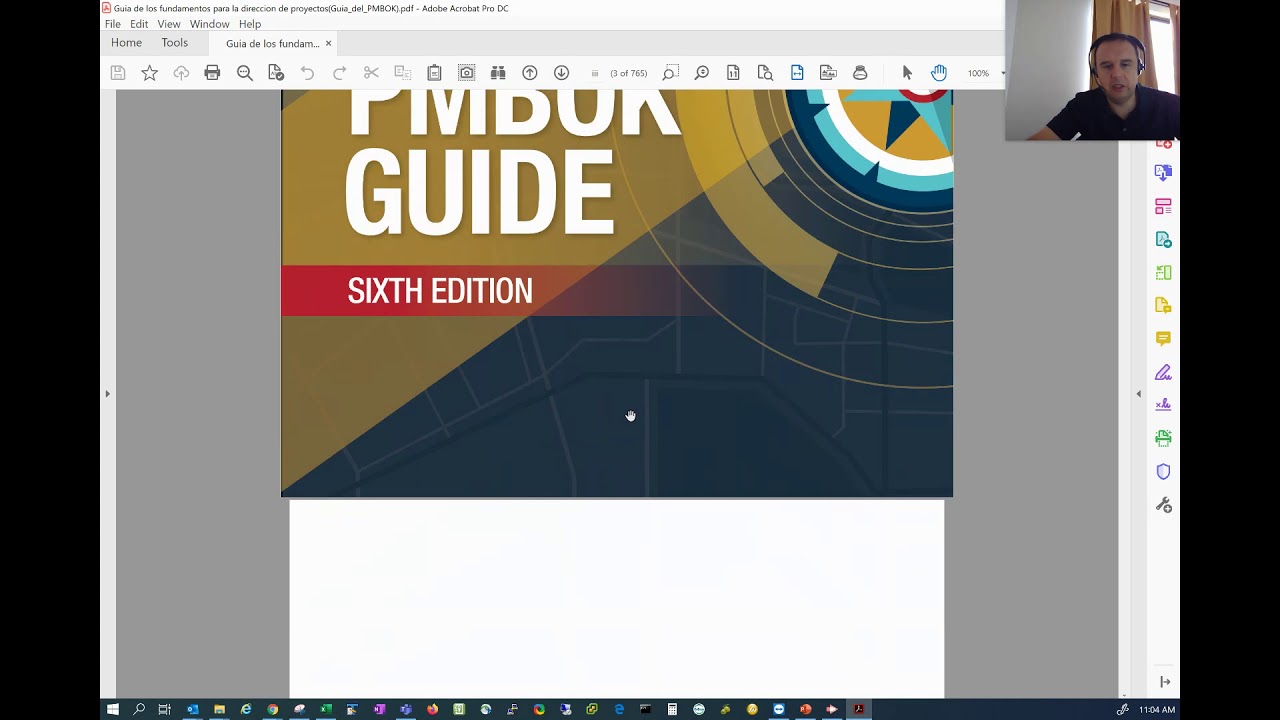Open the Windows Start menu
1280x720 pixels.
point(113,709)
